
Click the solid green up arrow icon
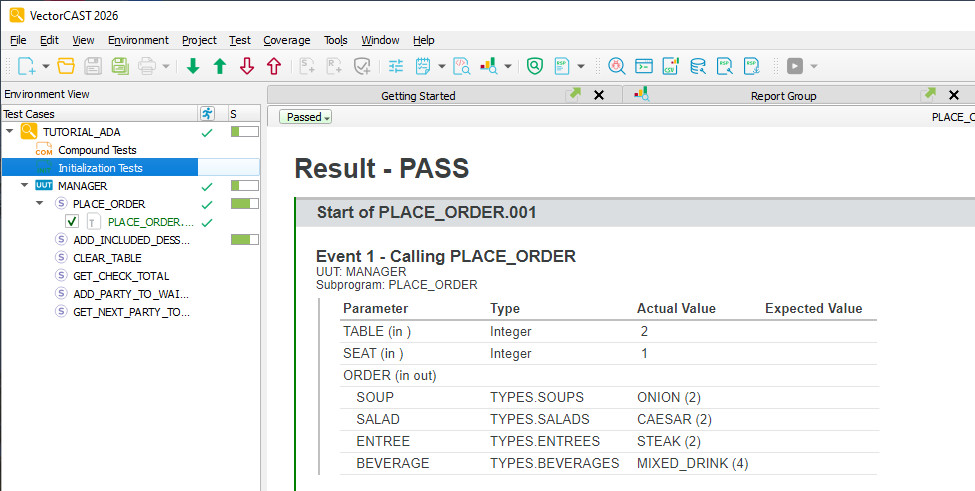tap(219, 66)
